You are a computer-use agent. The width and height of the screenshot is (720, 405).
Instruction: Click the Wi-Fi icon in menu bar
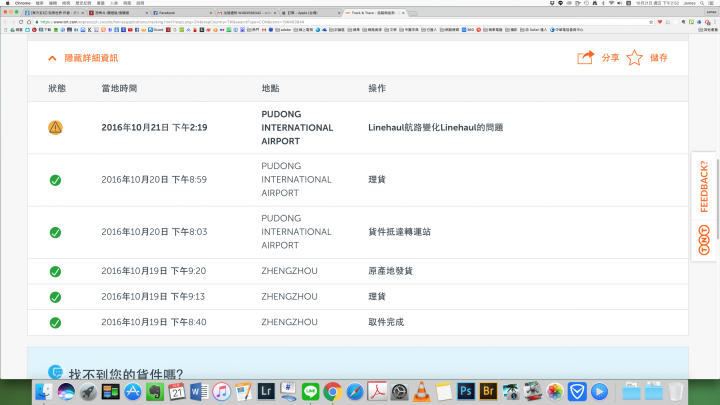611,3
